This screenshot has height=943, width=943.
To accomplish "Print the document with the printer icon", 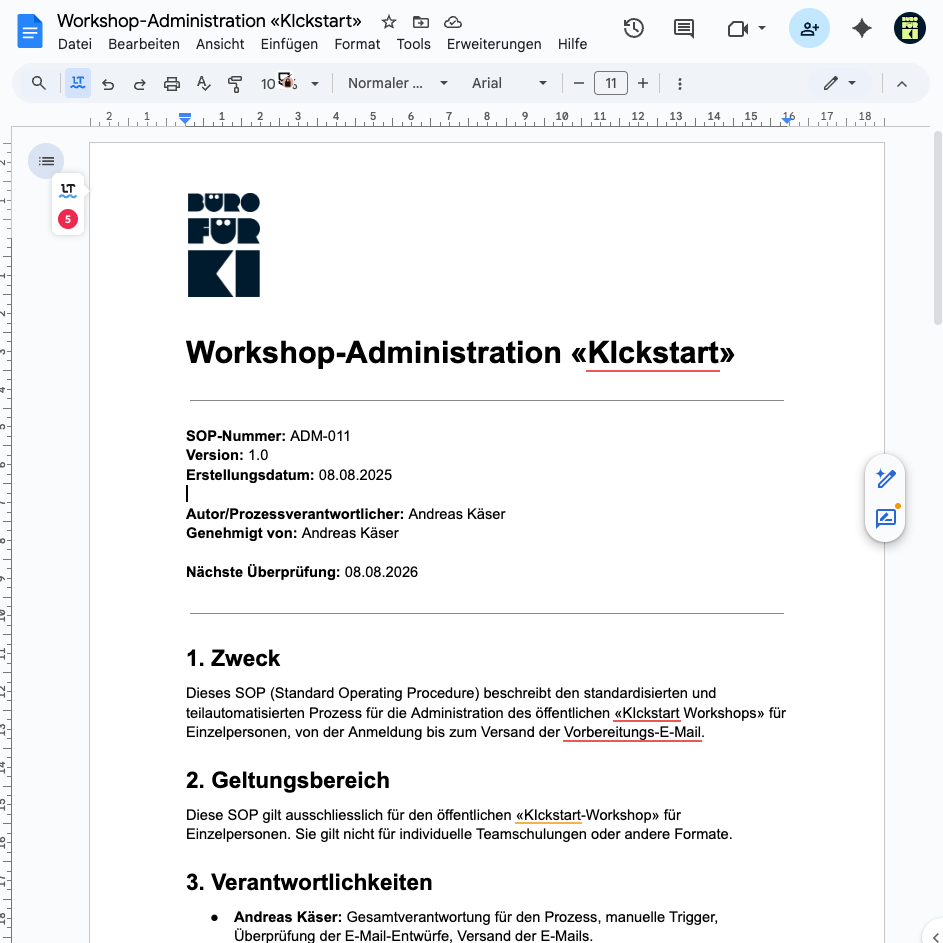I will click(x=172, y=84).
